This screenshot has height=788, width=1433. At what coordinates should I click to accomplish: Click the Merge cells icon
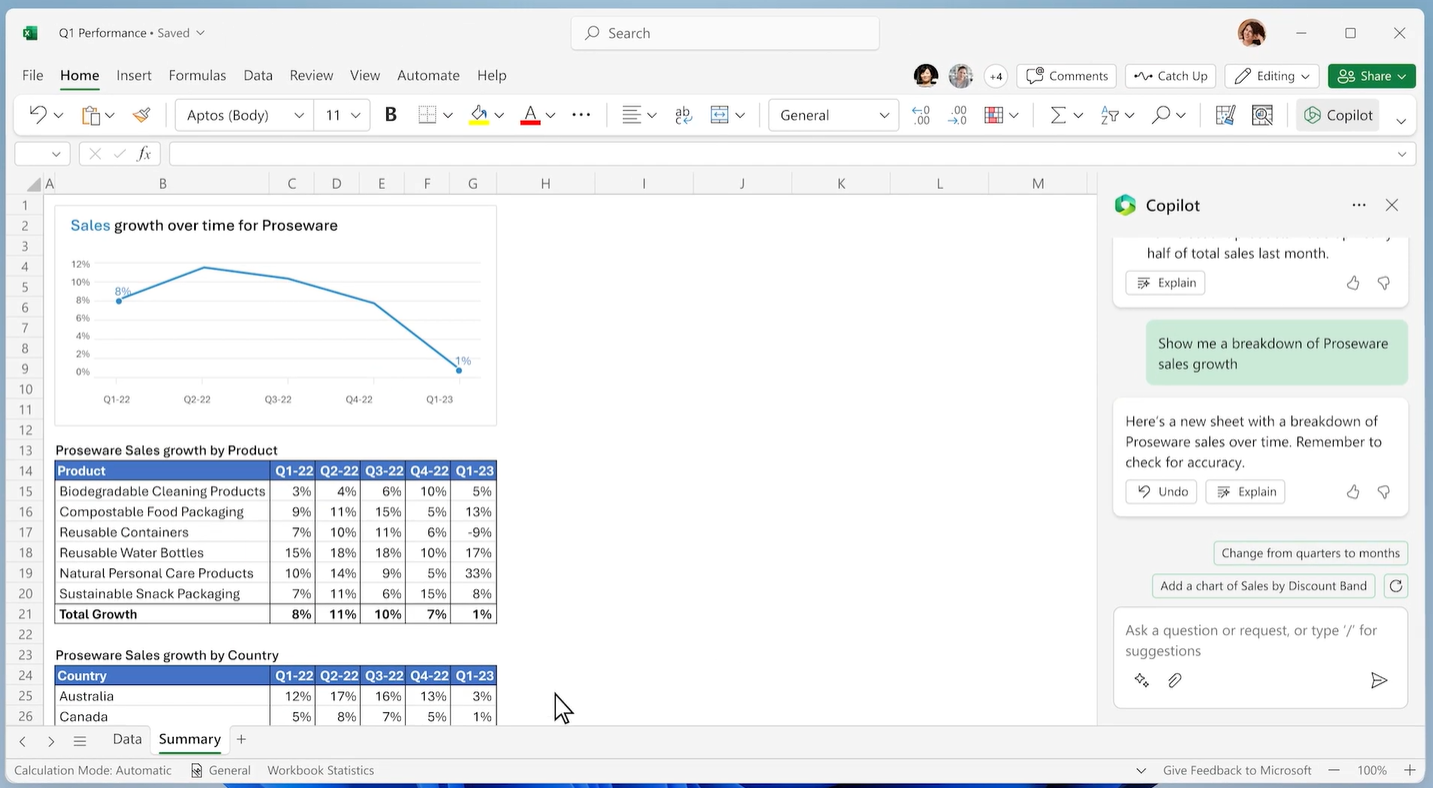pos(719,115)
